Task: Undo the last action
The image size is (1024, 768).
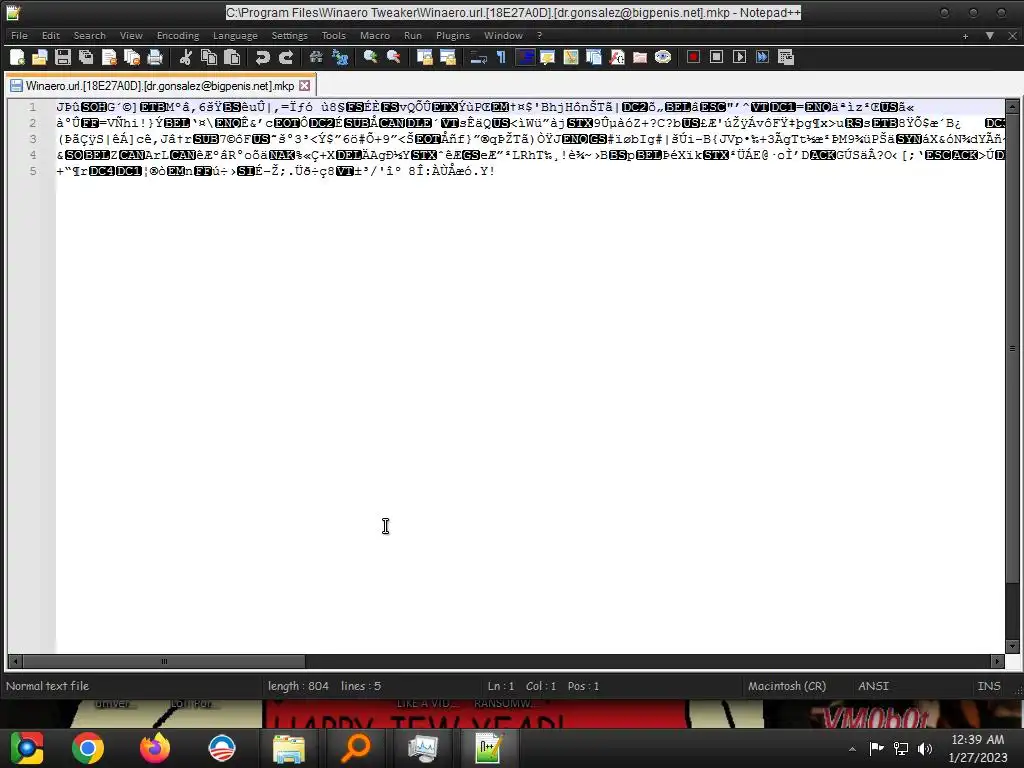Action: (263, 57)
